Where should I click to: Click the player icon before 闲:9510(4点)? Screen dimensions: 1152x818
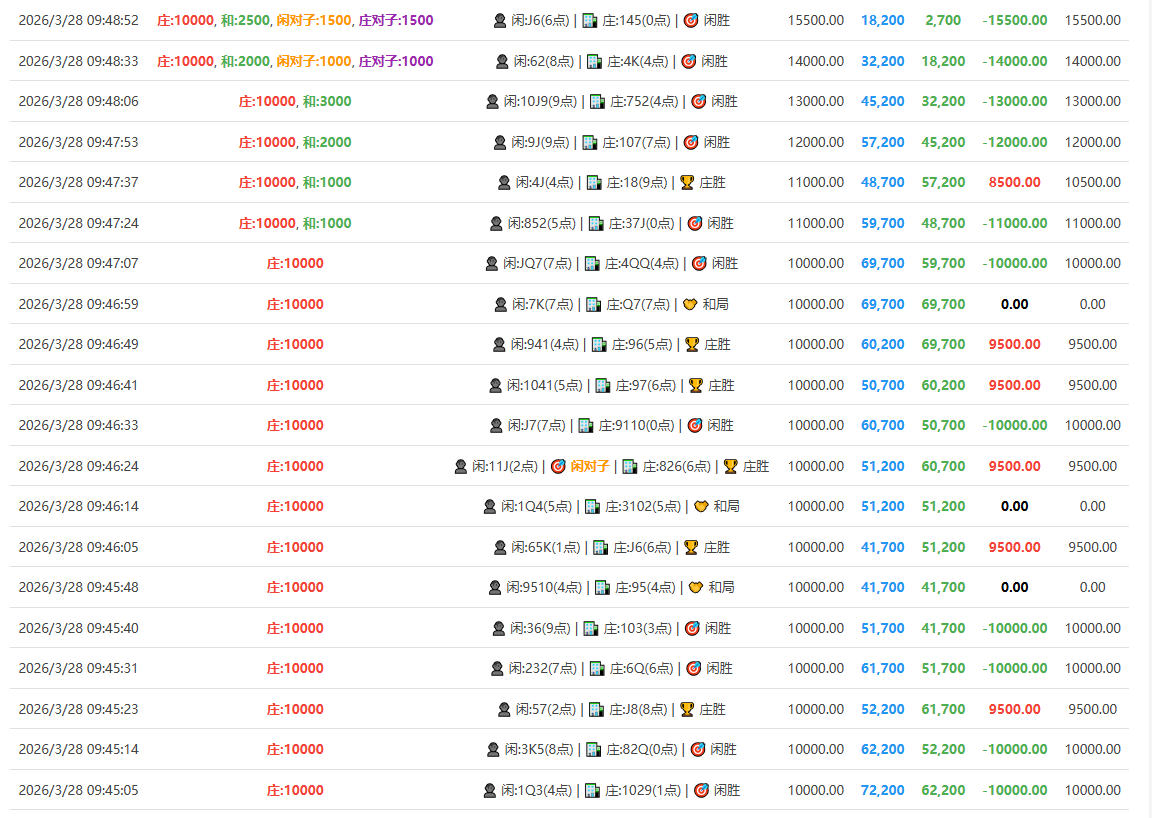tap(494, 588)
